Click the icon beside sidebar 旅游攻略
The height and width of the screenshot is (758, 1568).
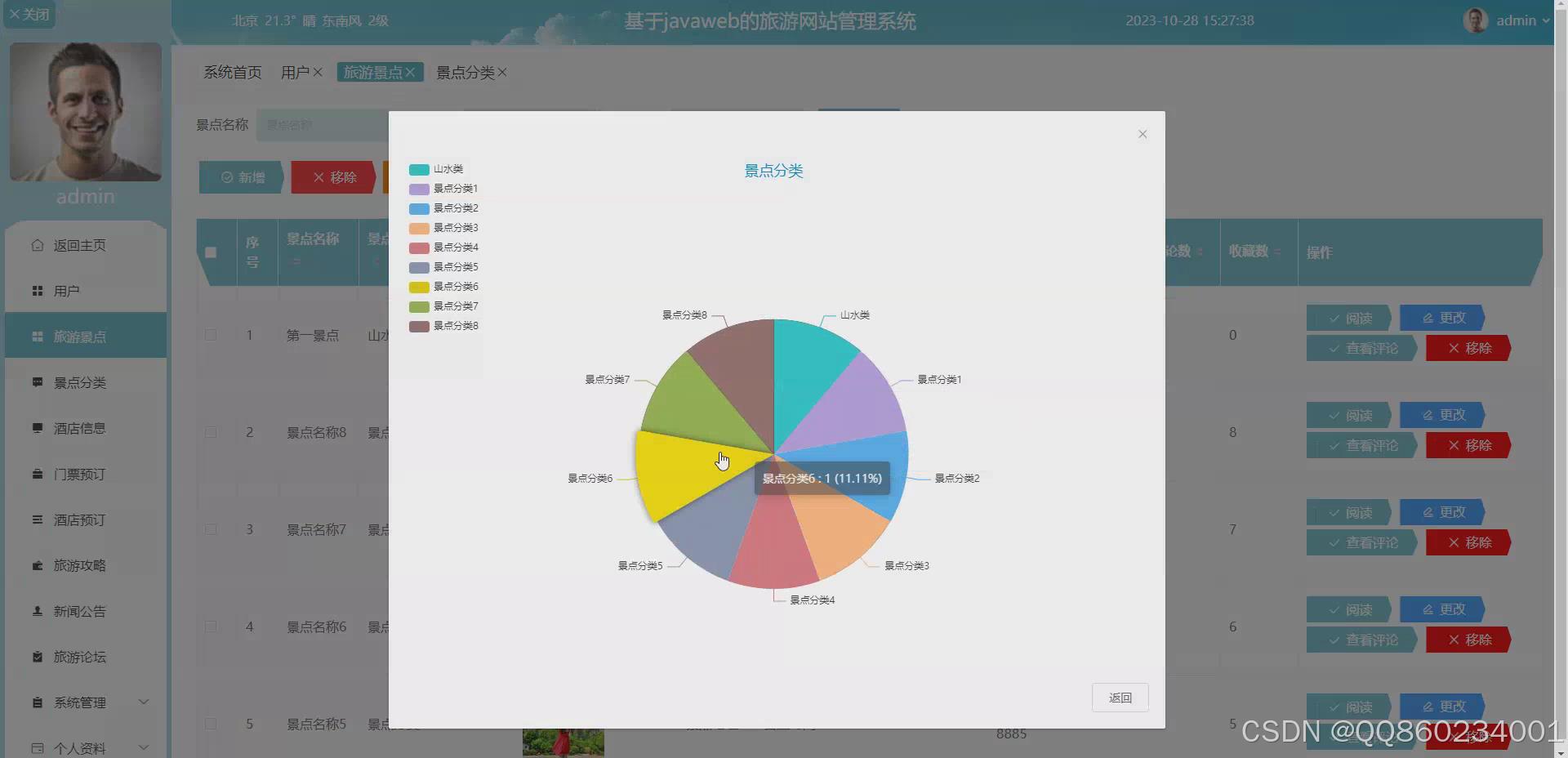(38, 565)
